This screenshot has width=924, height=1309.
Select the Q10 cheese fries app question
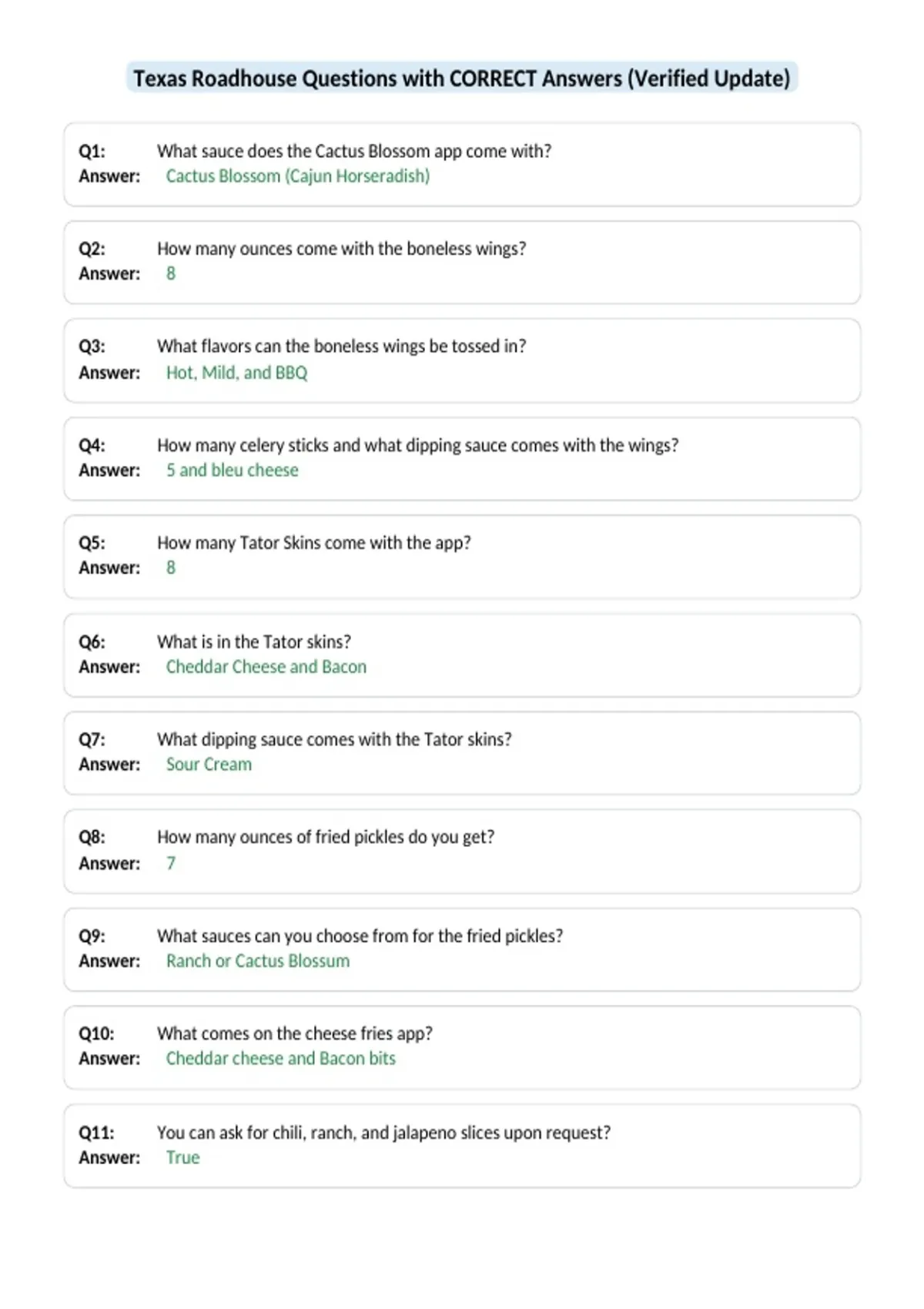295,1033
